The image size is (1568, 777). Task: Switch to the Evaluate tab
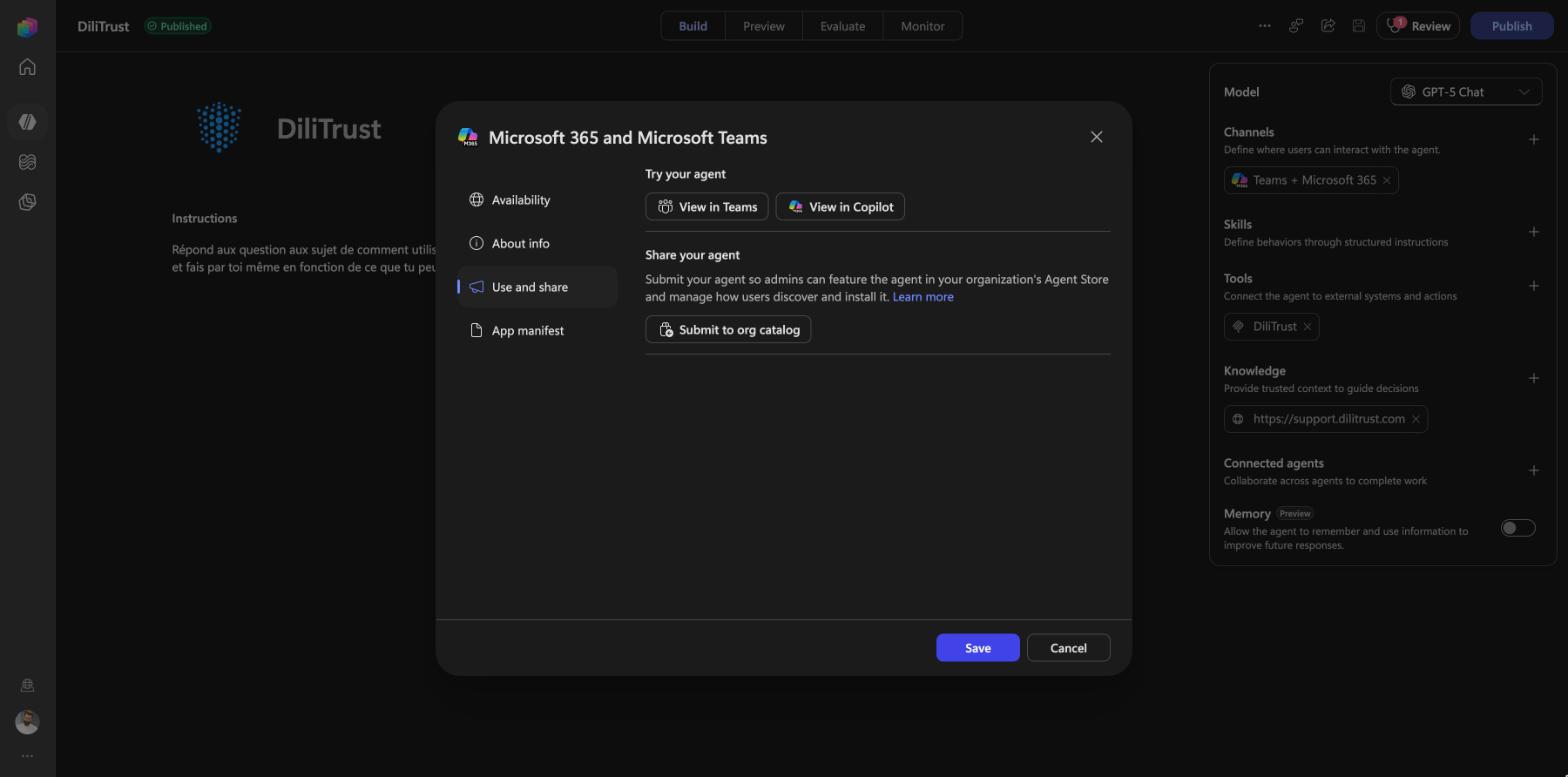(x=843, y=26)
